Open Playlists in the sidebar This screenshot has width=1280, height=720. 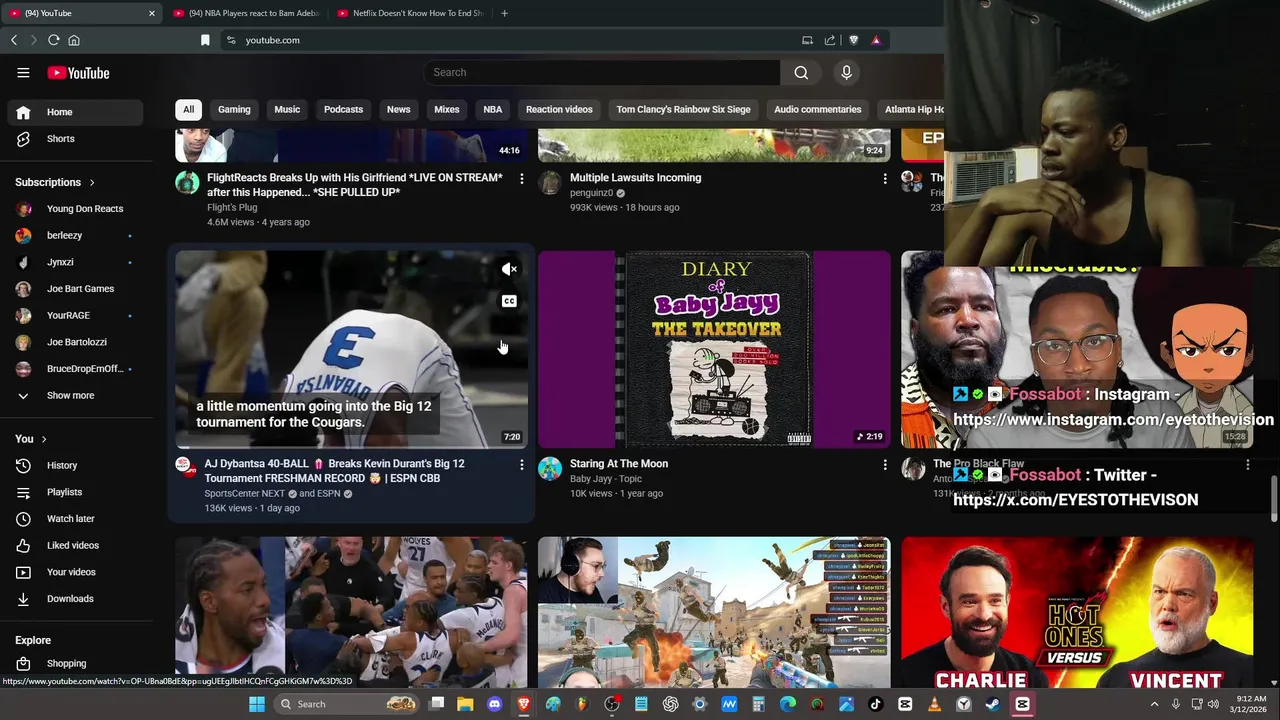[75, 492]
